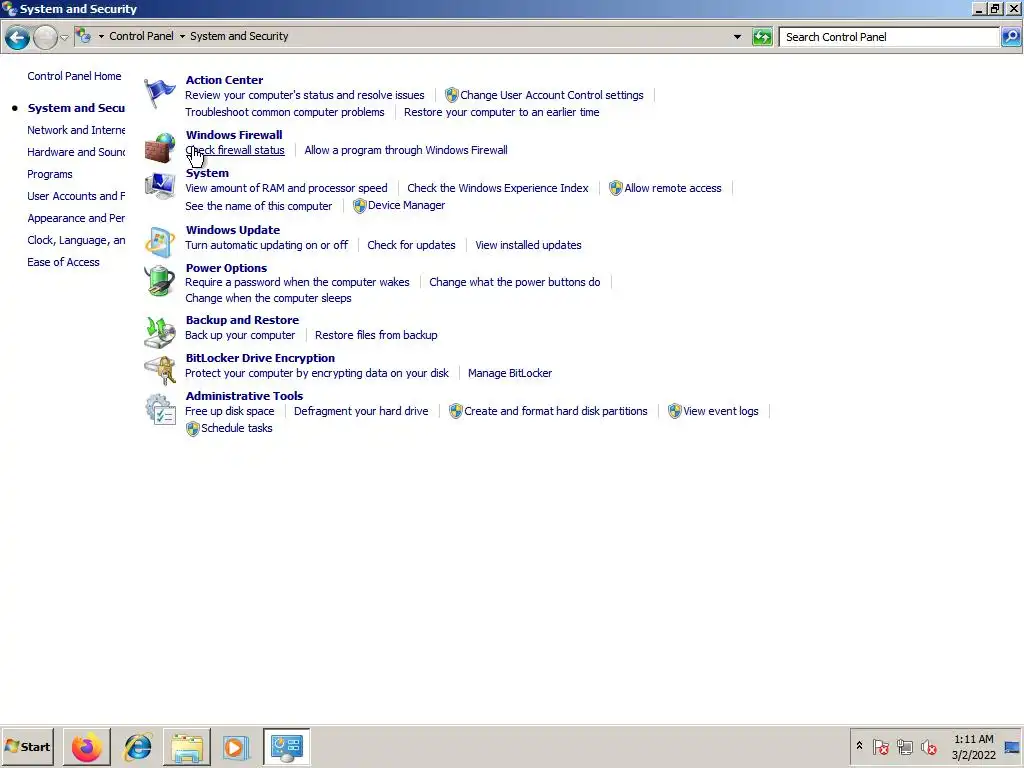Open Internet Explorer from the taskbar
The height and width of the screenshot is (768, 1024).
(x=137, y=746)
